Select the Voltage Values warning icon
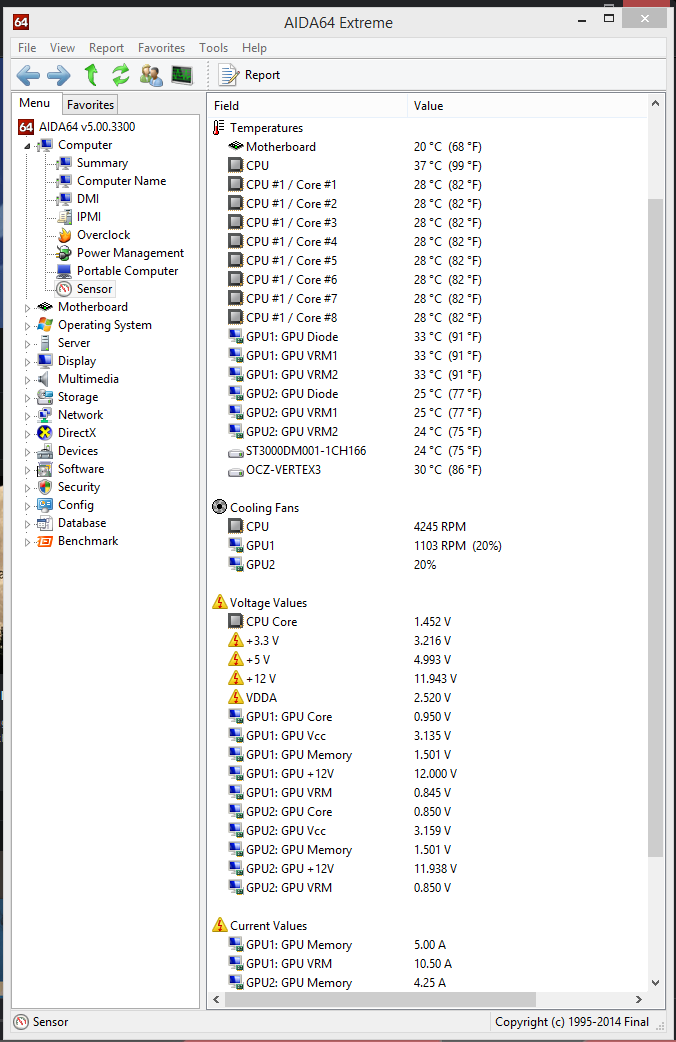This screenshot has height=1042, width=676. (x=220, y=602)
